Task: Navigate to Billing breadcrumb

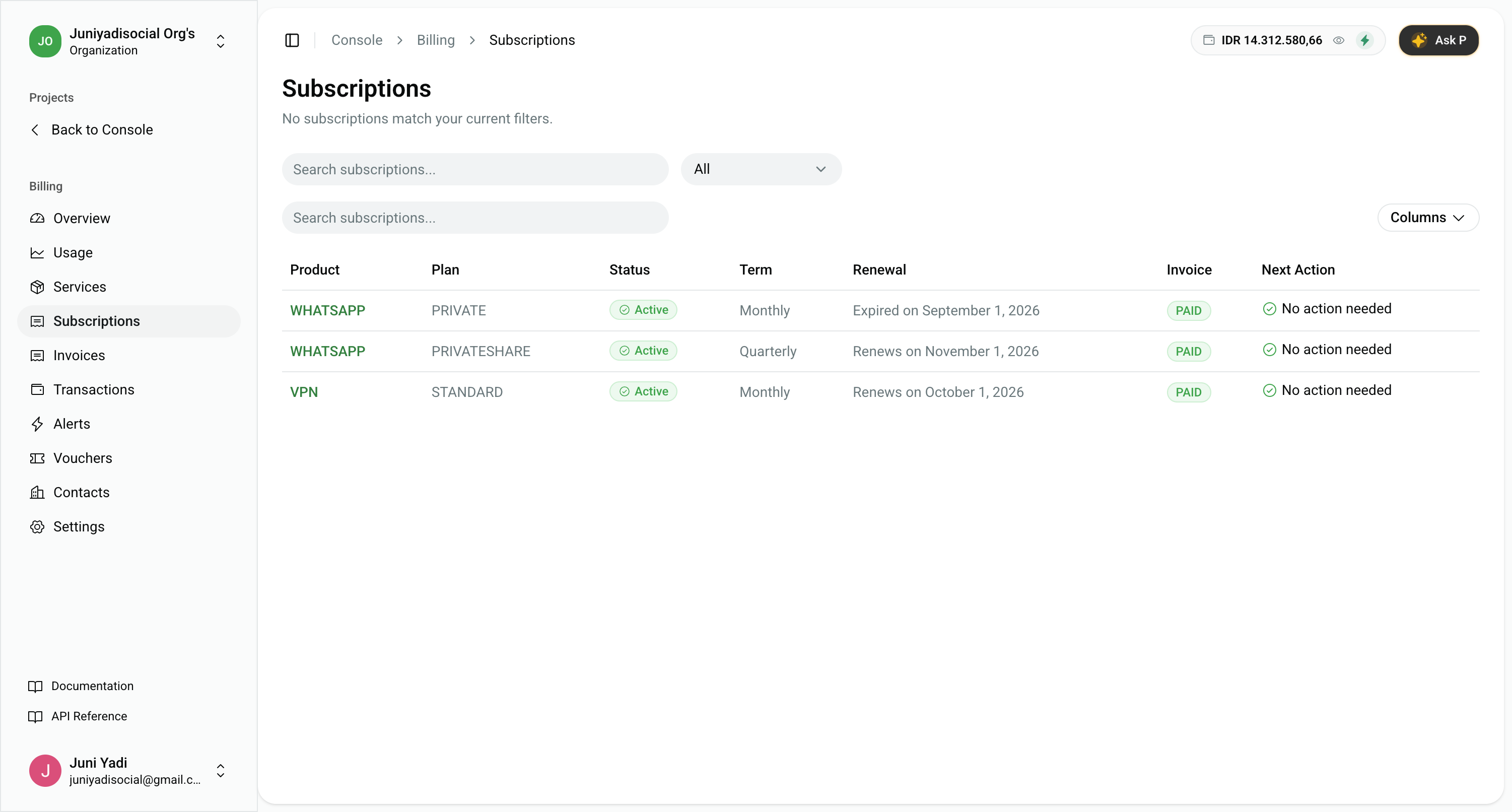Action: coord(436,40)
